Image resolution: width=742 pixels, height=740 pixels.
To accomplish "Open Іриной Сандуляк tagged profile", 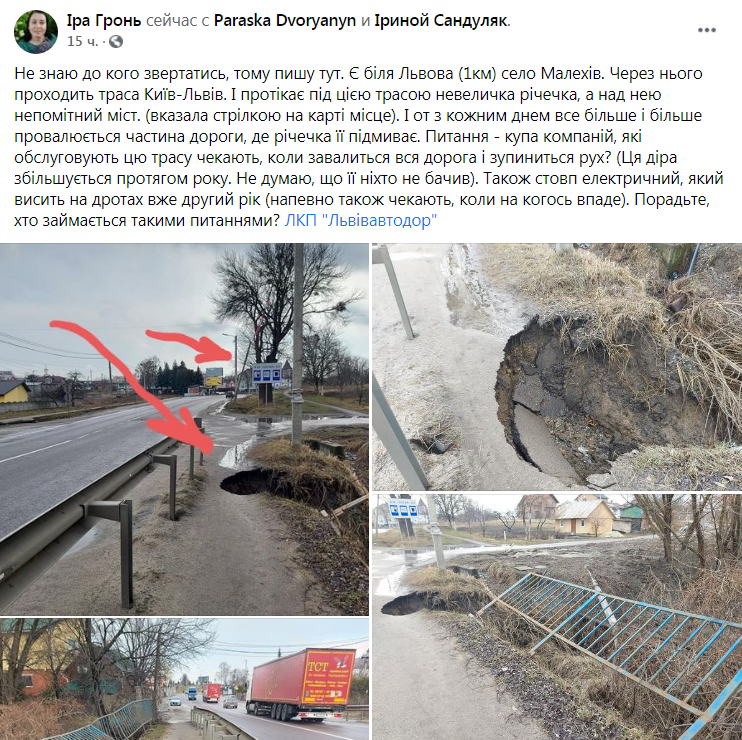I will [440, 21].
